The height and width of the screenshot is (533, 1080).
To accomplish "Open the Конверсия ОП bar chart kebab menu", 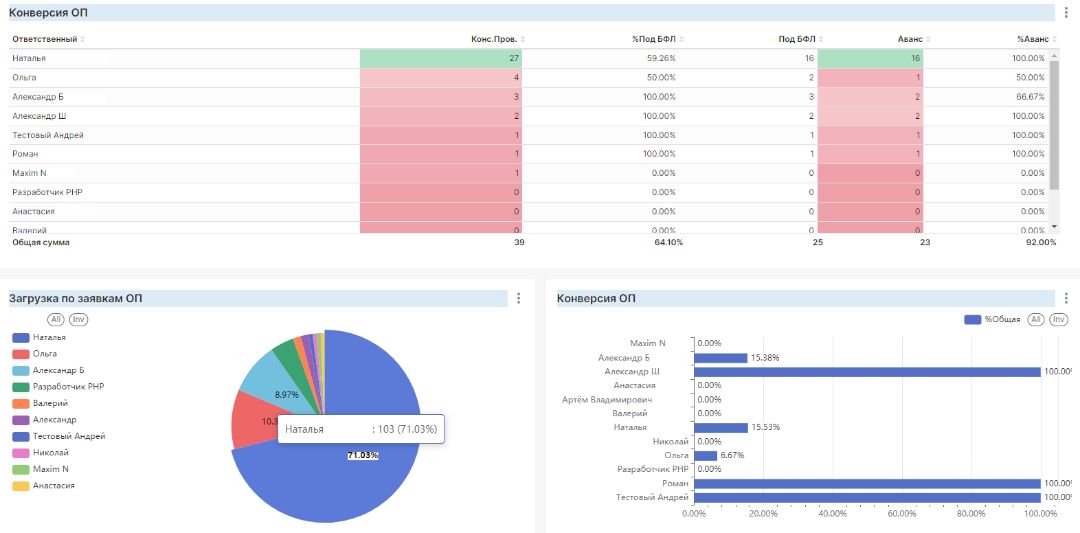I will [1066, 298].
